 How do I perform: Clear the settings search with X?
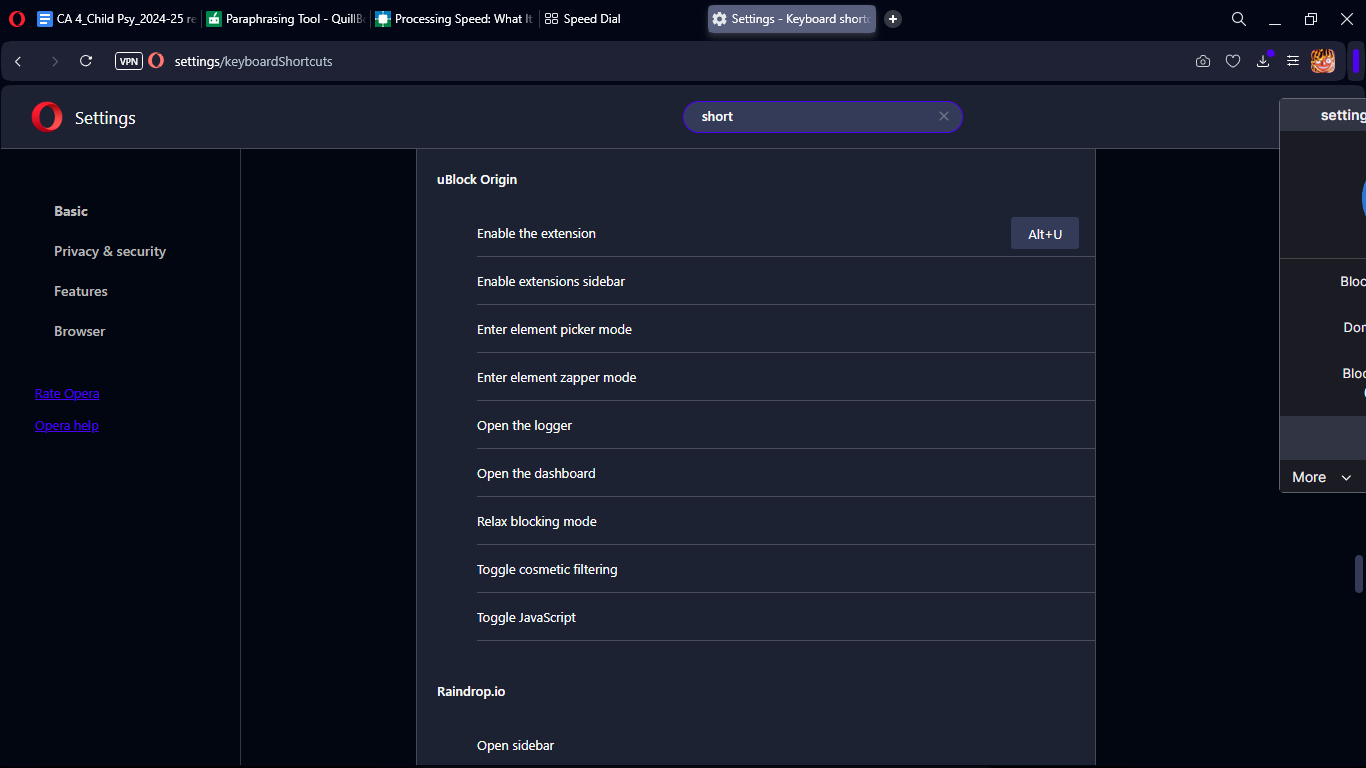(943, 117)
